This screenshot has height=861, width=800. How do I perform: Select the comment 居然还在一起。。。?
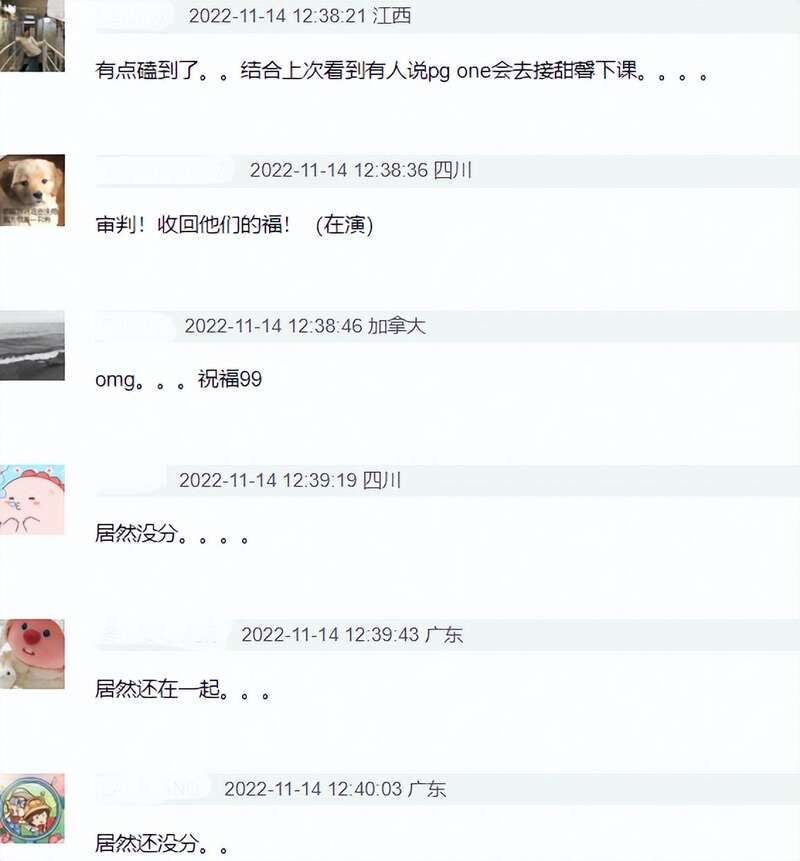(x=183, y=689)
